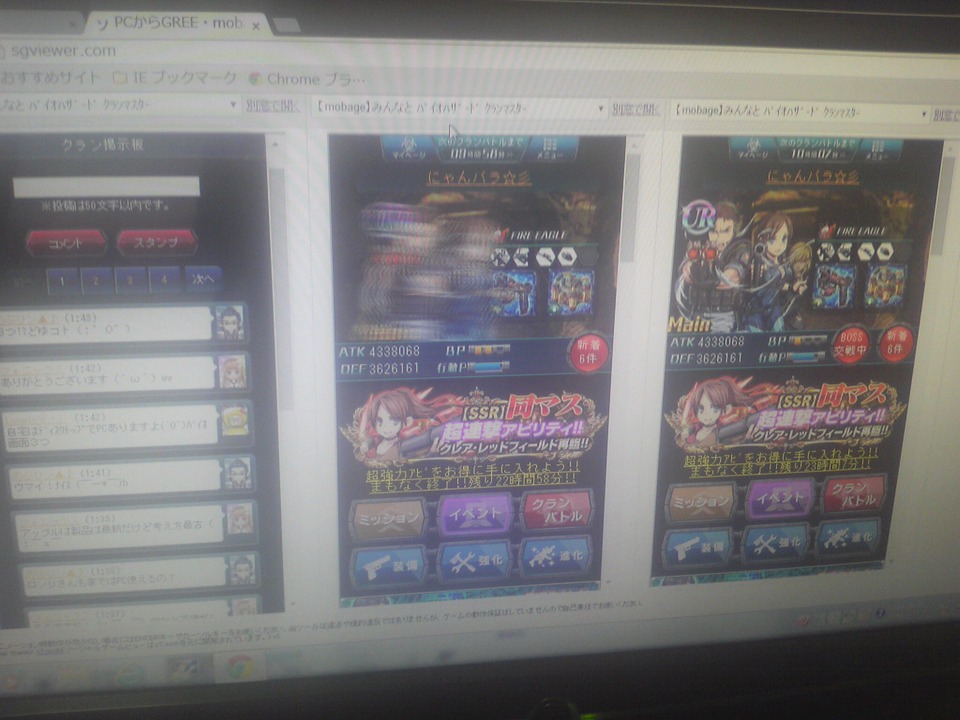The width and height of the screenshot is (960, 720).
Task: Open クランバトル in the middle pane
Action: tap(557, 508)
